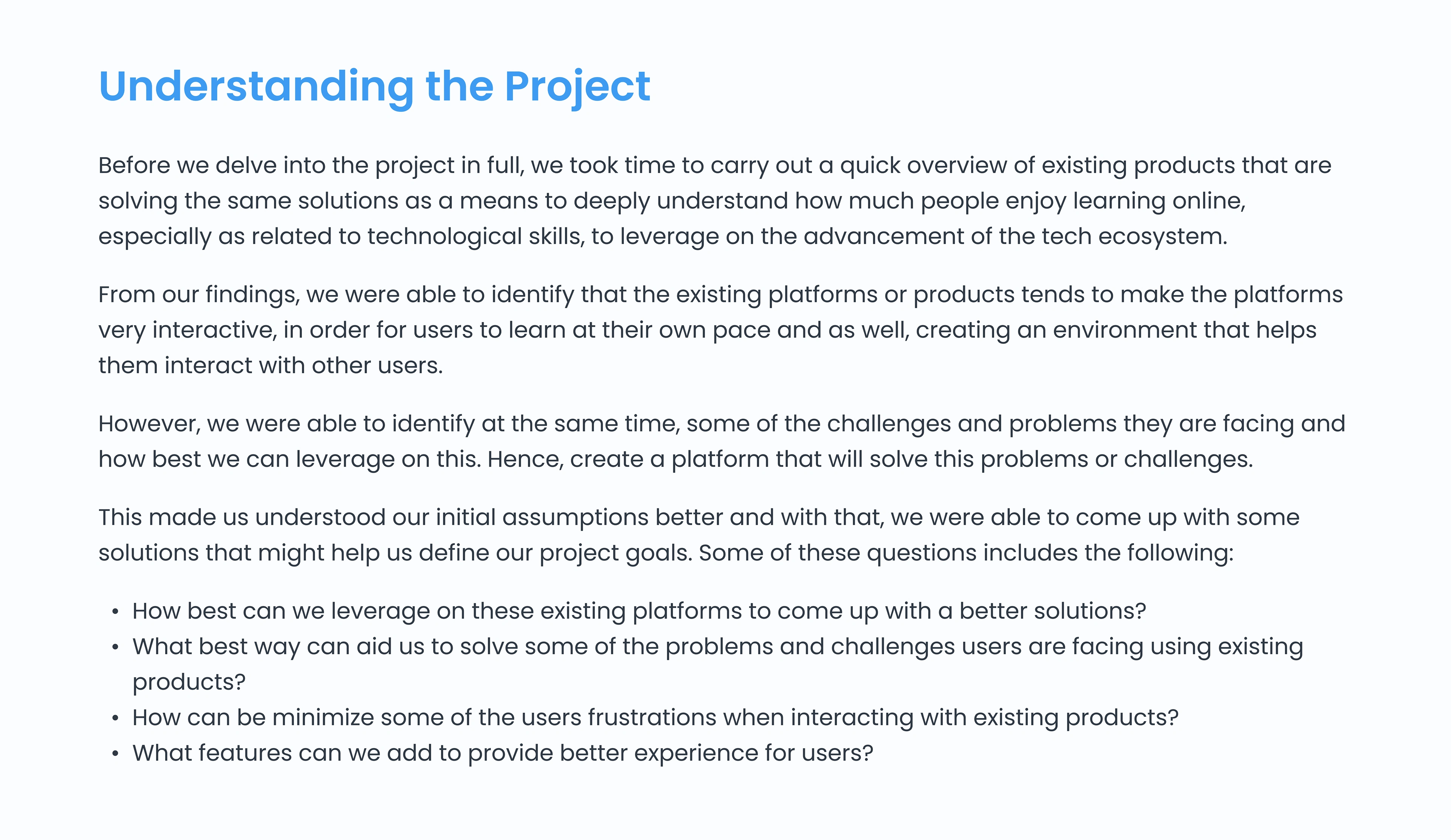1451x840 pixels.
Task: Click the word "Understanding" in the heading
Action: point(256,86)
